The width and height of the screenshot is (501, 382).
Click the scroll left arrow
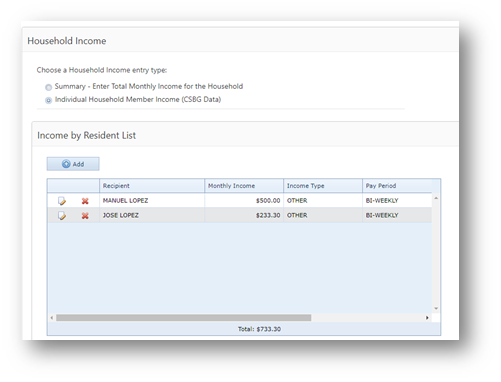tap(52, 318)
